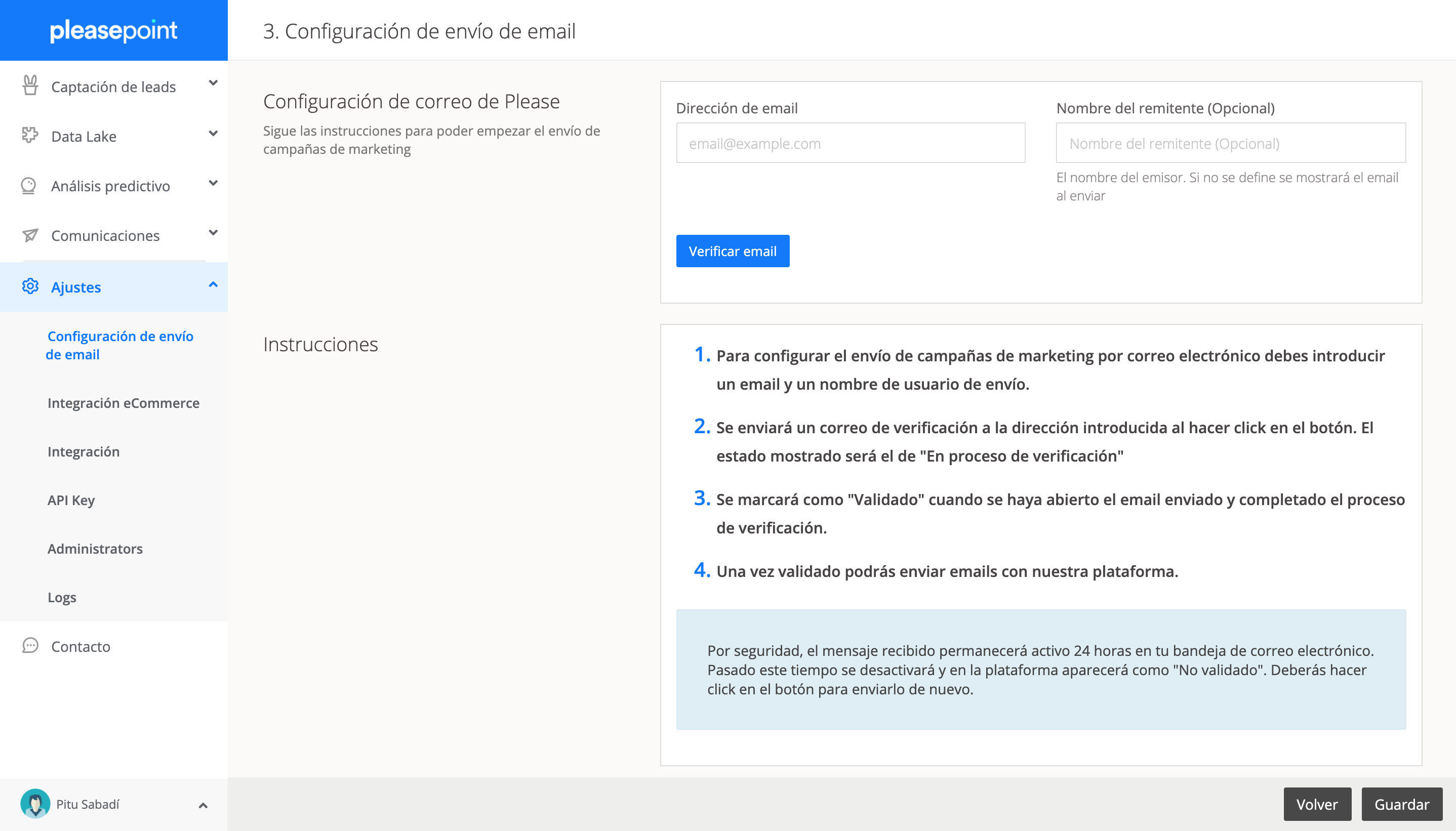Go to the API Key page
The height and width of the screenshot is (831, 1456).
pos(71,500)
